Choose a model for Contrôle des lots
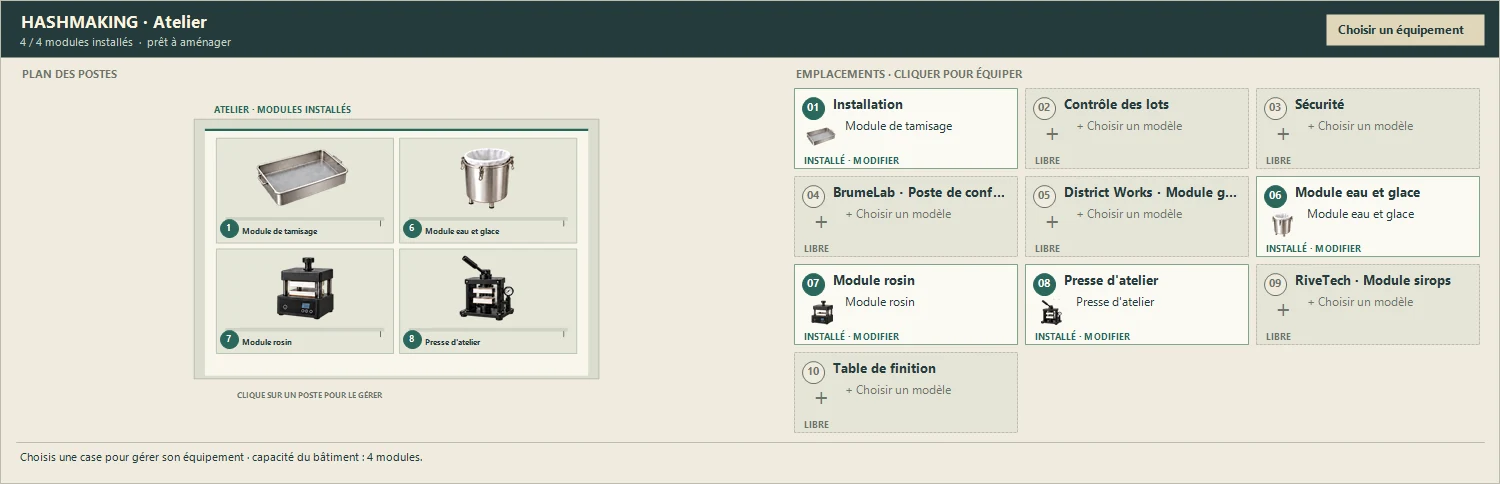Screen dimensions: 1500x484 click(x=1129, y=126)
